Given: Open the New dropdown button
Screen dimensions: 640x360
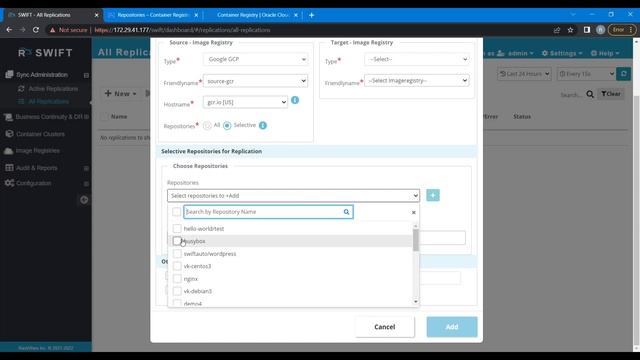Looking at the screenshot, I should click(x=120, y=93).
